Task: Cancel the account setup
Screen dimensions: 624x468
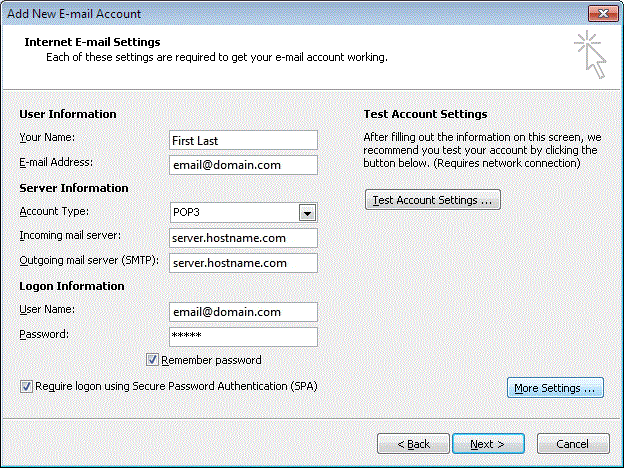Action: tap(572, 443)
